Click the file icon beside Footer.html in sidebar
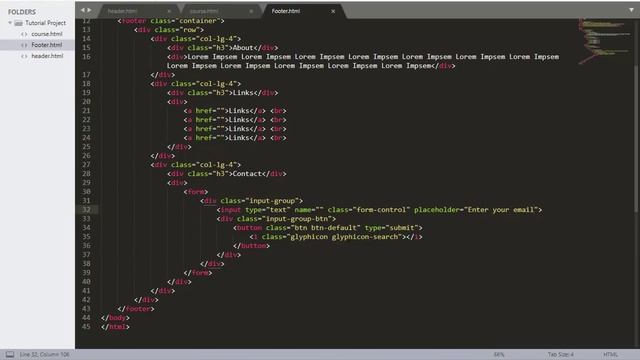The width and height of the screenshot is (640, 360). pyautogui.click(x=24, y=45)
